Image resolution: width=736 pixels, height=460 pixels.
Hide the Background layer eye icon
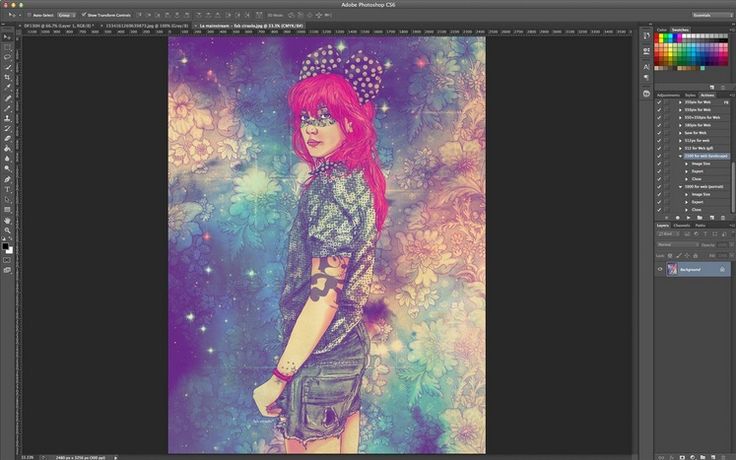660,269
